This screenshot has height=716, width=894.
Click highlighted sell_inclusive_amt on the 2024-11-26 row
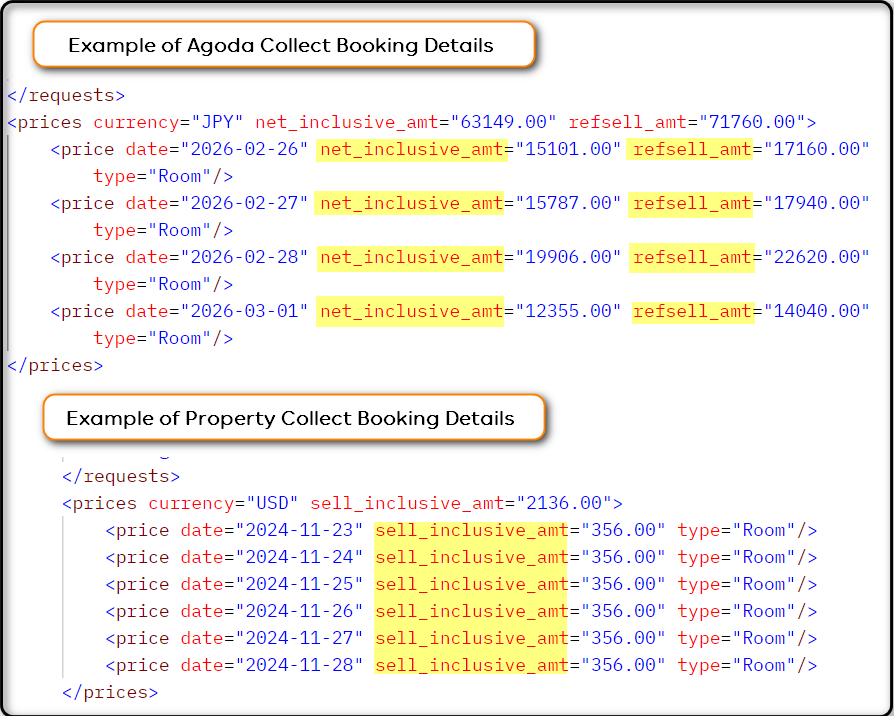(x=471, y=611)
